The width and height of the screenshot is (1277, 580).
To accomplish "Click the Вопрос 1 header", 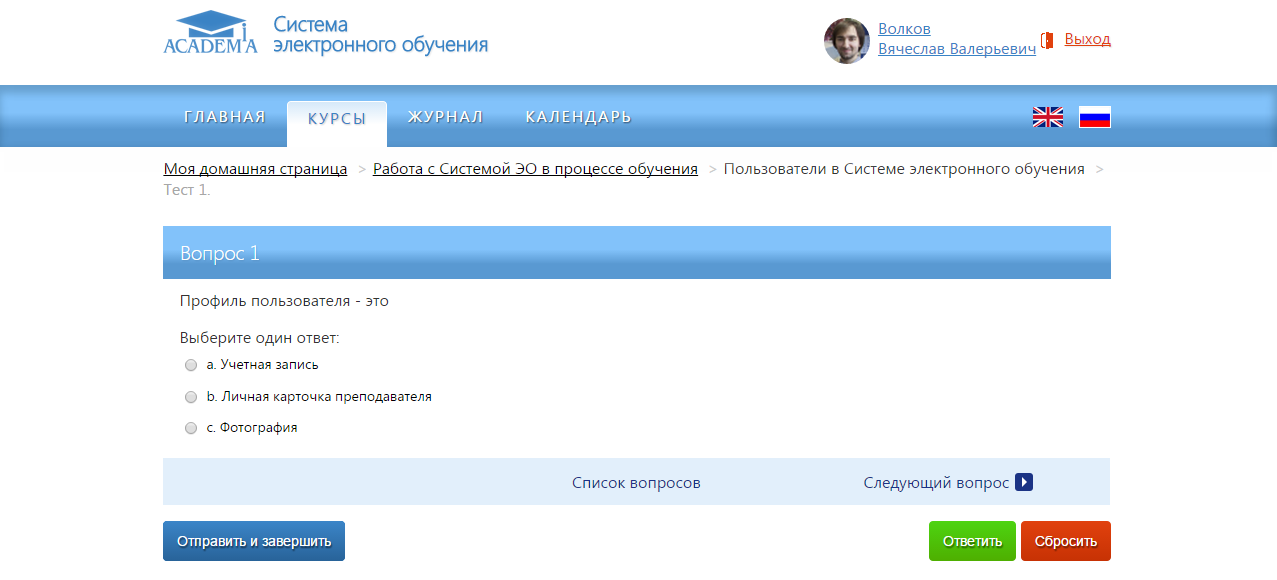I will coord(637,253).
